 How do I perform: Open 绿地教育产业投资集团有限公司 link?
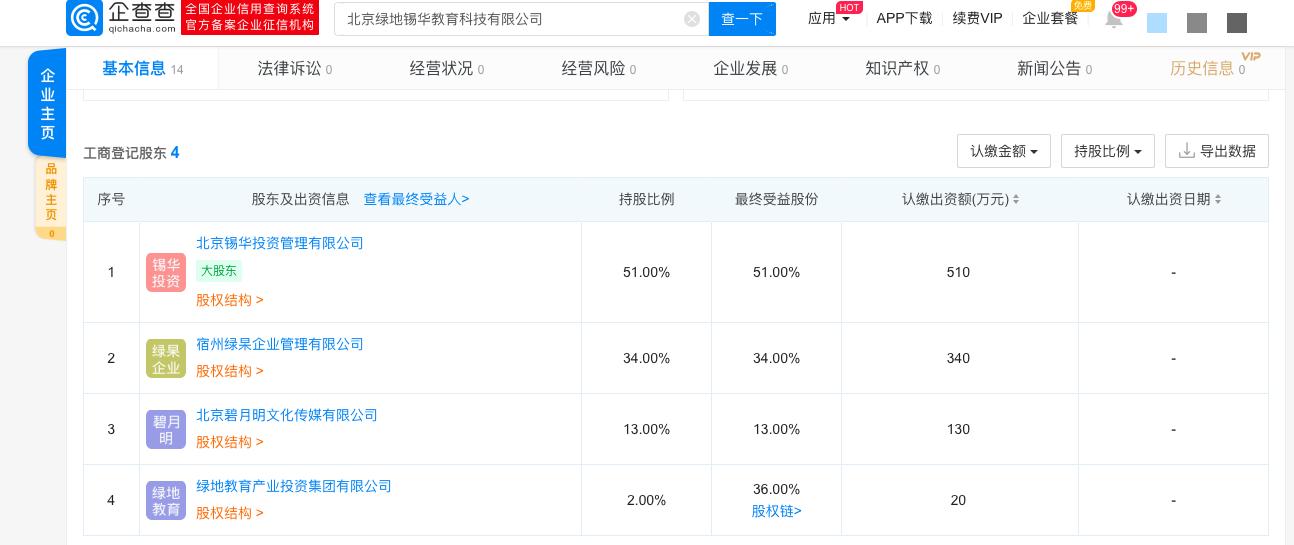294,486
